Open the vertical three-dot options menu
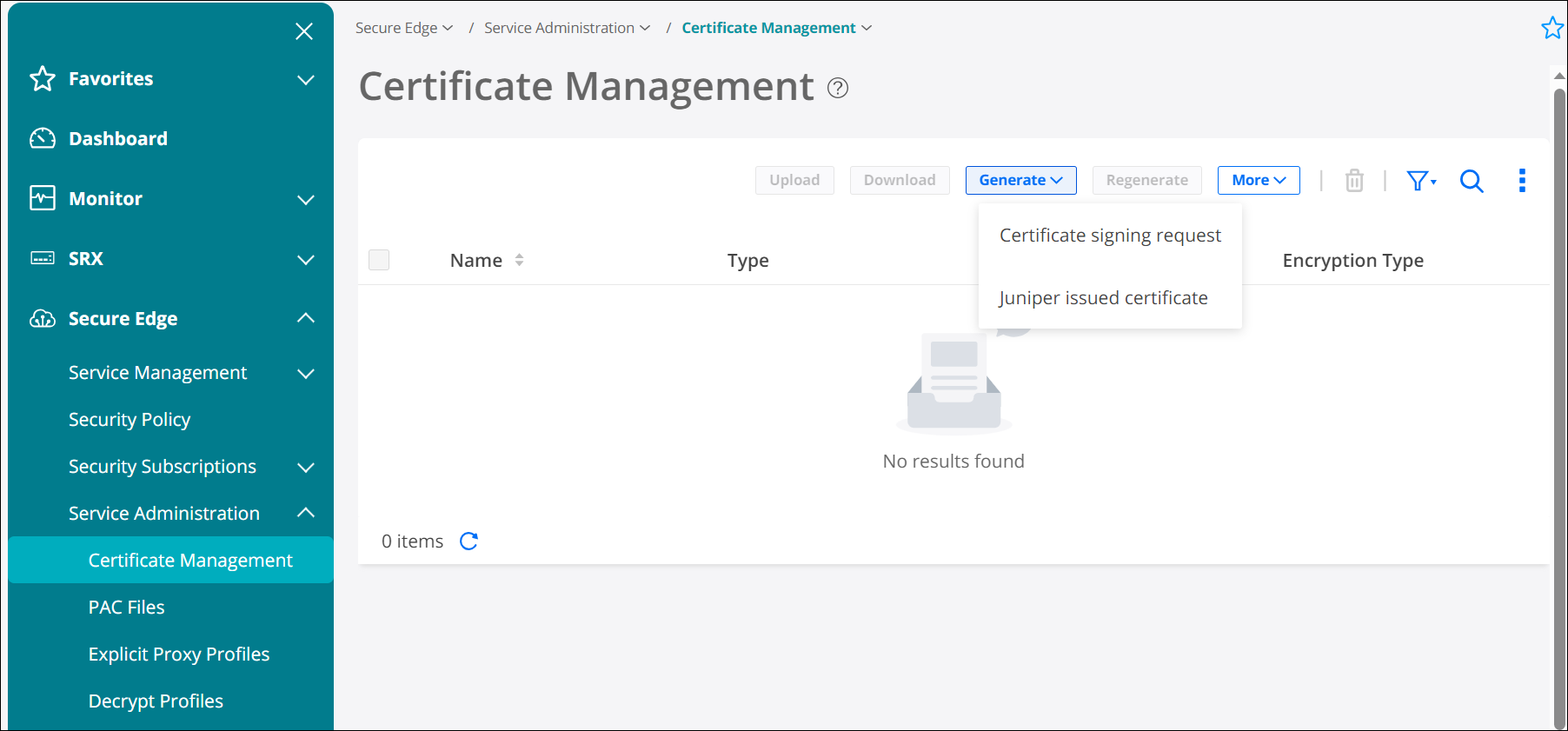The image size is (1568, 731). click(x=1521, y=181)
